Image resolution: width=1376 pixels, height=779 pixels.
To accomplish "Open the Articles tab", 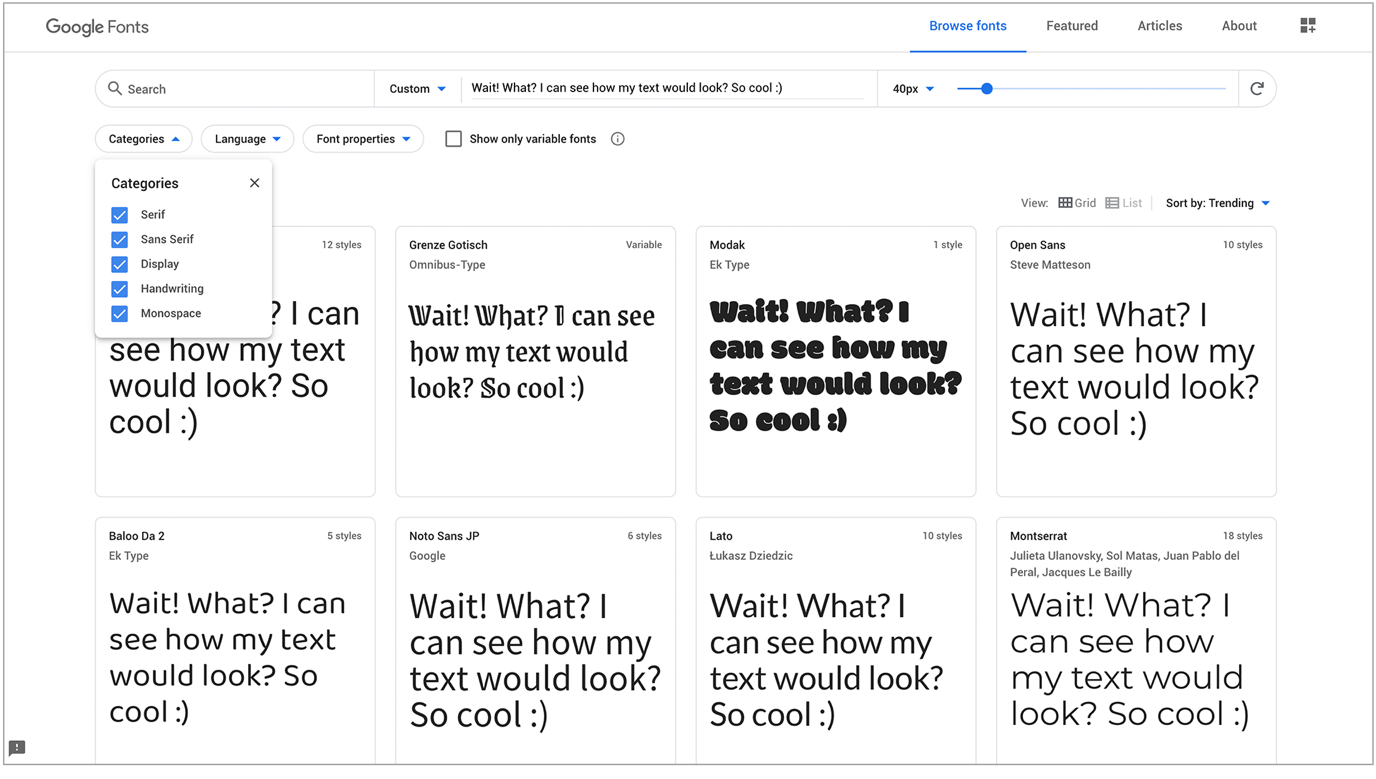I will (1160, 26).
